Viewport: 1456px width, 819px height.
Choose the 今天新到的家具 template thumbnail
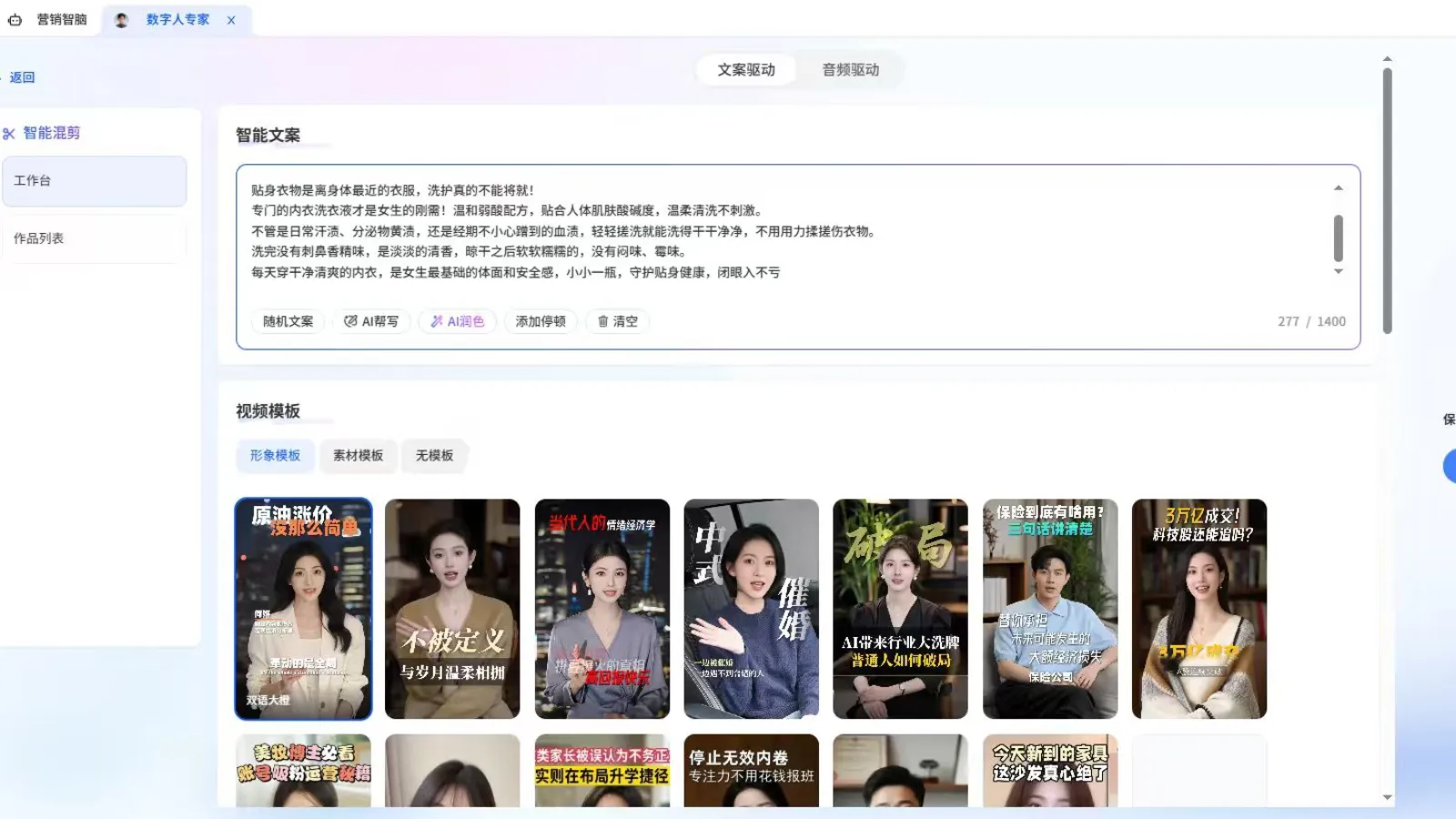(x=1050, y=771)
